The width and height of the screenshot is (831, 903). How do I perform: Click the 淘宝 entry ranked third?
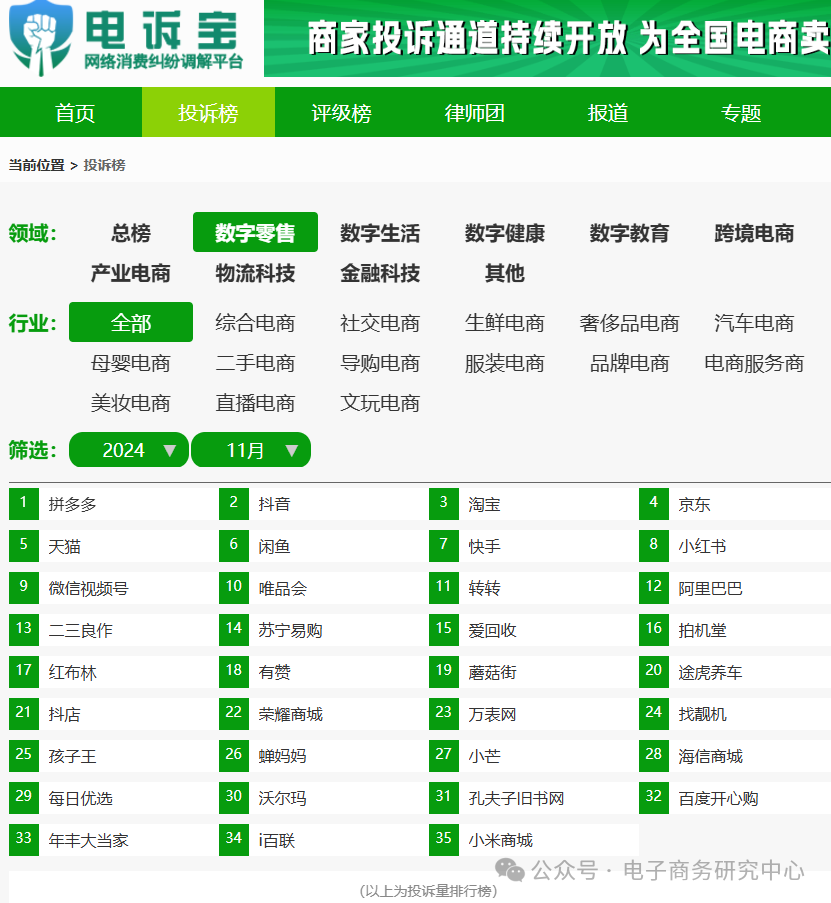click(483, 503)
